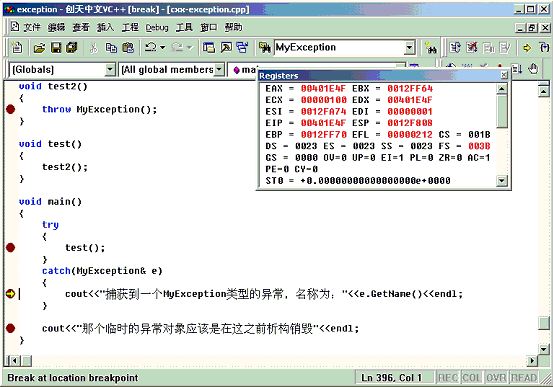Click the Save All icon
The width and height of the screenshot is (553, 387).
[72, 47]
